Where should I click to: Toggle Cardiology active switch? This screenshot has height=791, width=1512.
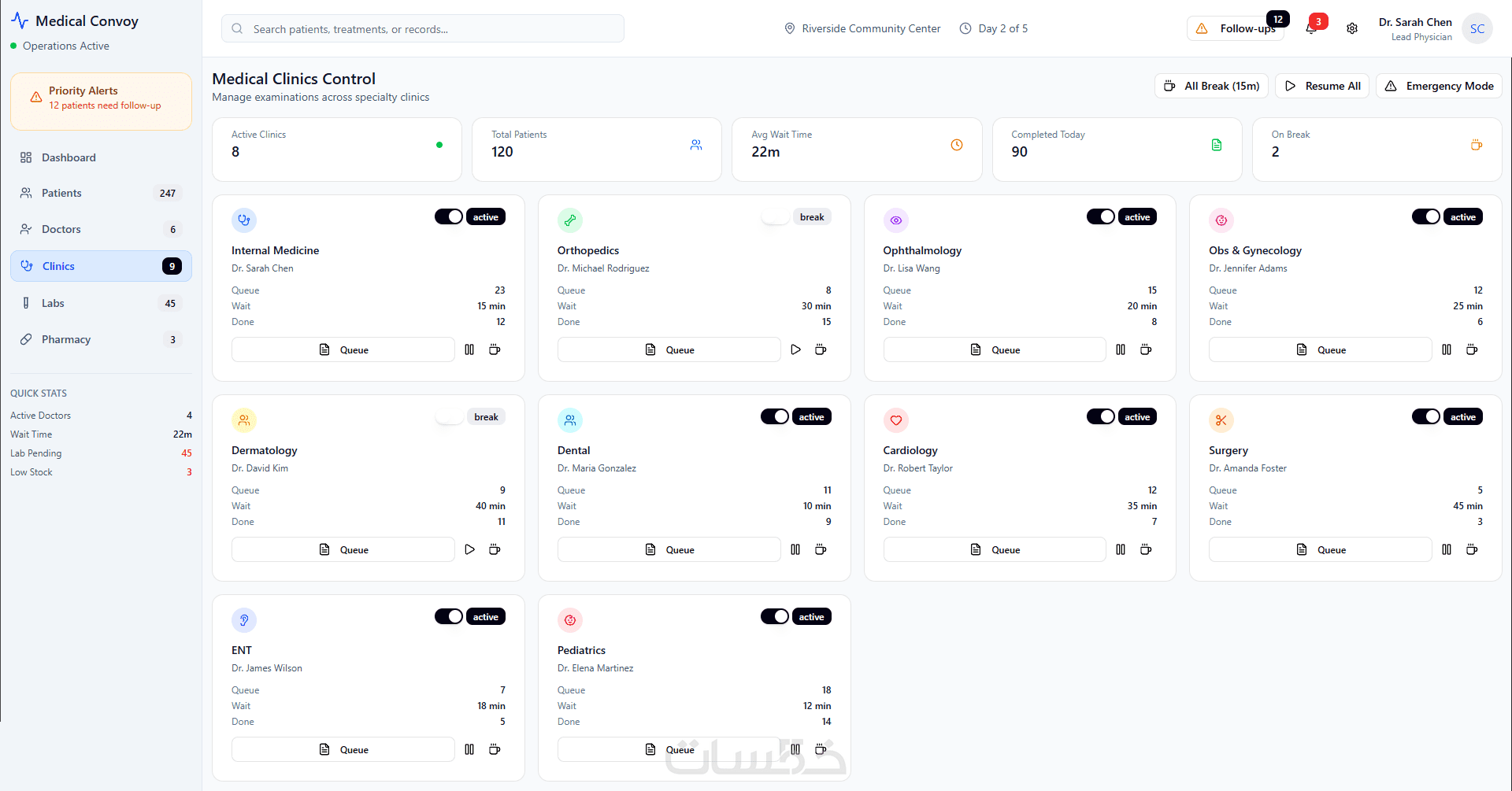(1101, 416)
